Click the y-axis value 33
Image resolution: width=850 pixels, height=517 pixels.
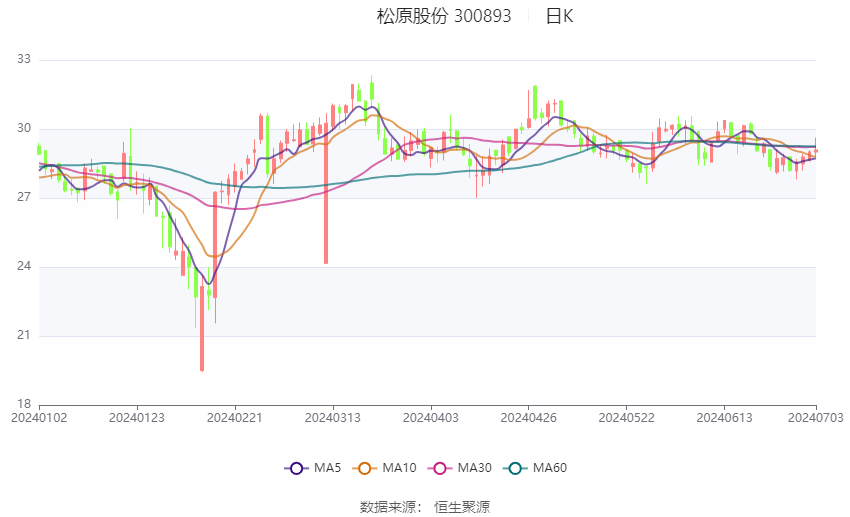point(24,59)
